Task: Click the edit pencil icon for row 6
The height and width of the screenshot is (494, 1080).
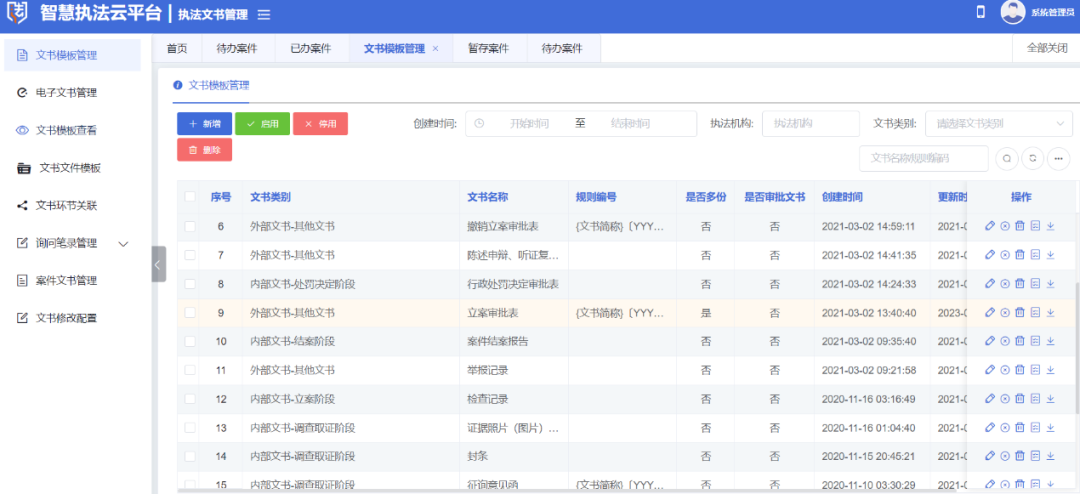Action: coord(990,226)
